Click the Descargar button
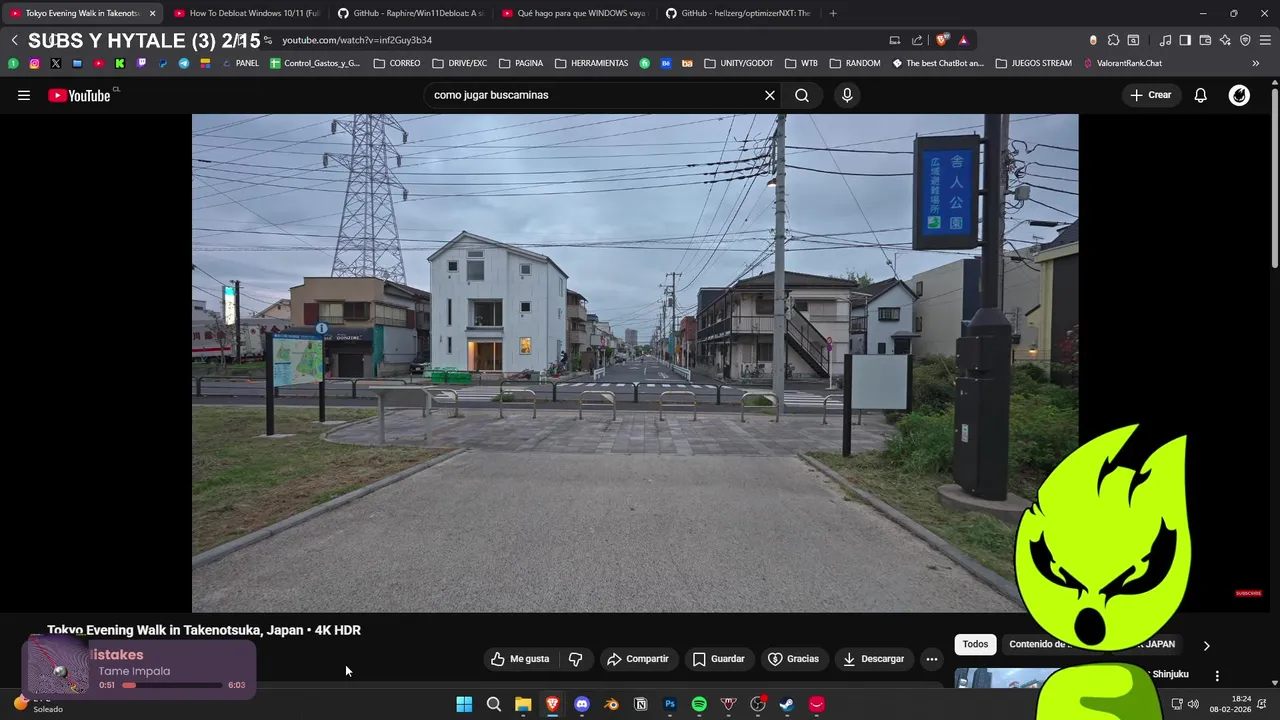This screenshot has width=1280, height=720. [874, 659]
